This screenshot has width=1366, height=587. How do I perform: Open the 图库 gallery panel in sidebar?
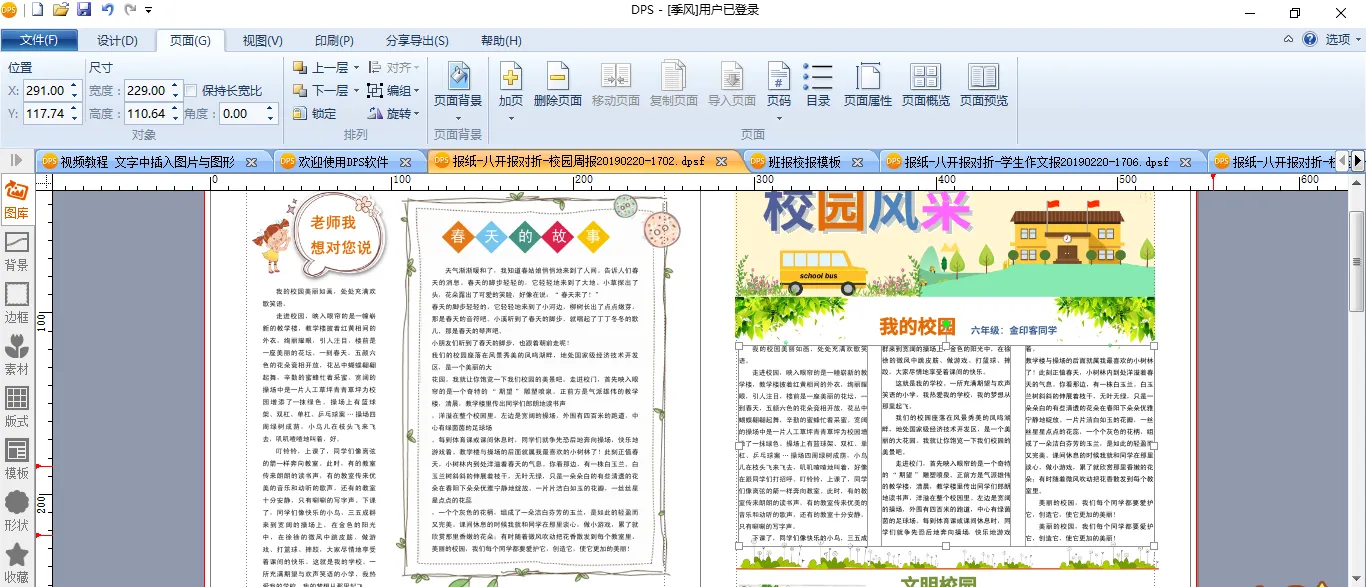coord(16,199)
